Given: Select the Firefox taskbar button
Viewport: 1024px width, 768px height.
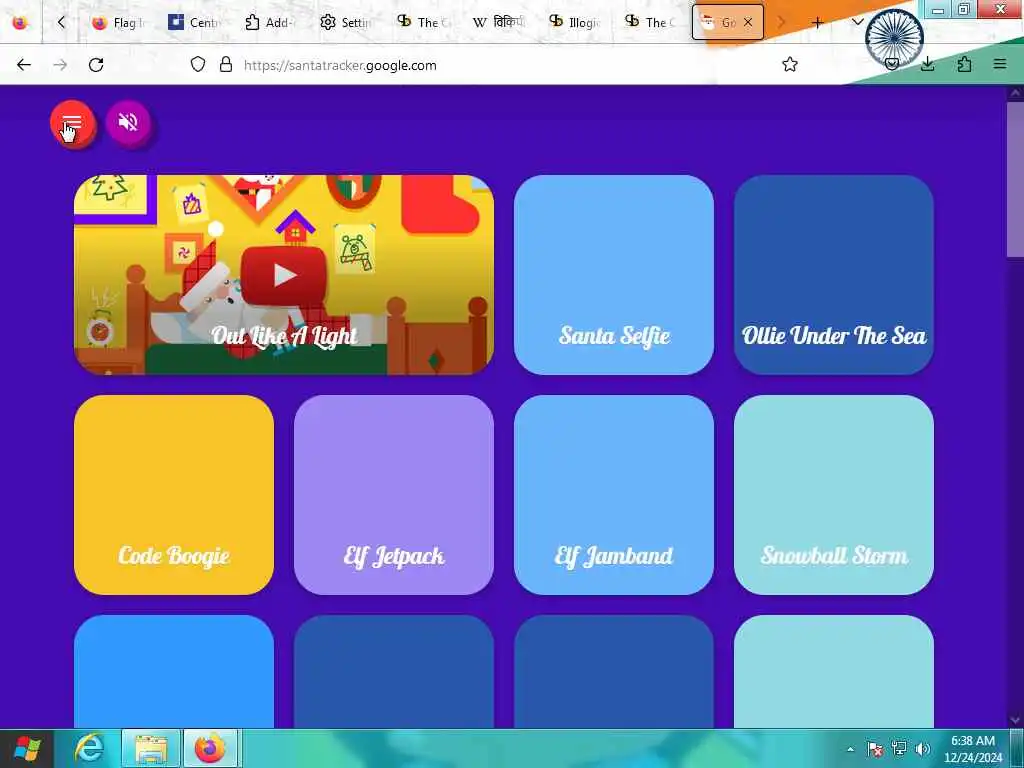Looking at the screenshot, I should (x=211, y=748).
